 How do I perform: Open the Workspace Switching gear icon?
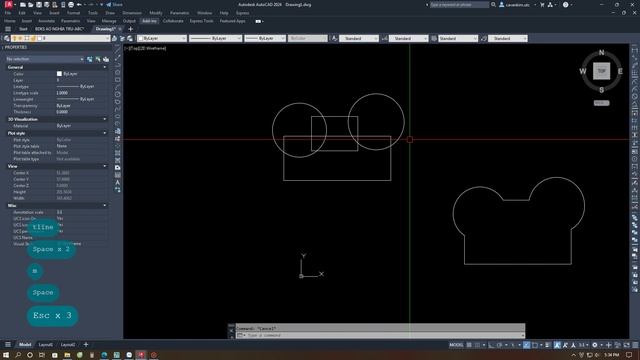click(595, 345)
